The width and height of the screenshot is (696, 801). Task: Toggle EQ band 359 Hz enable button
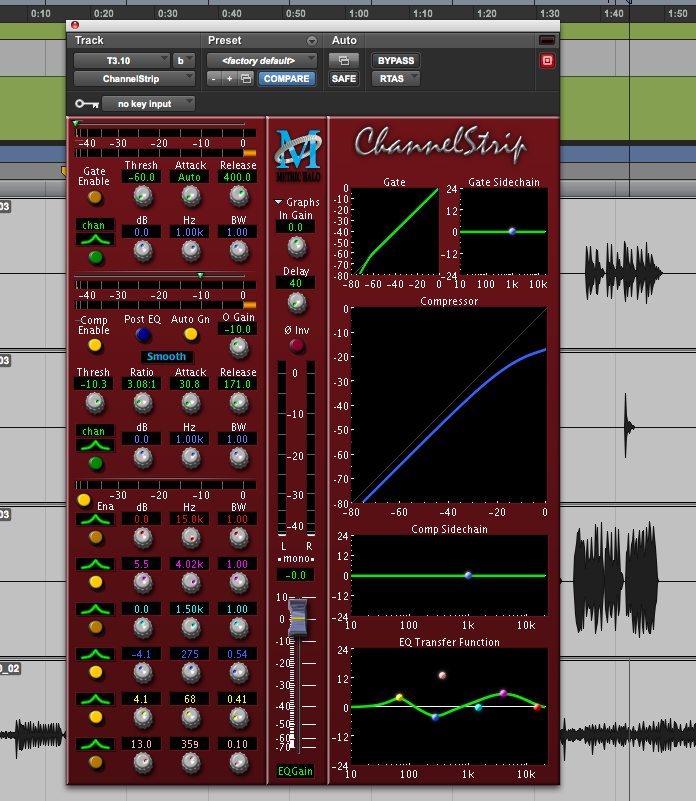pyautogui.click(x=96, y=762)
